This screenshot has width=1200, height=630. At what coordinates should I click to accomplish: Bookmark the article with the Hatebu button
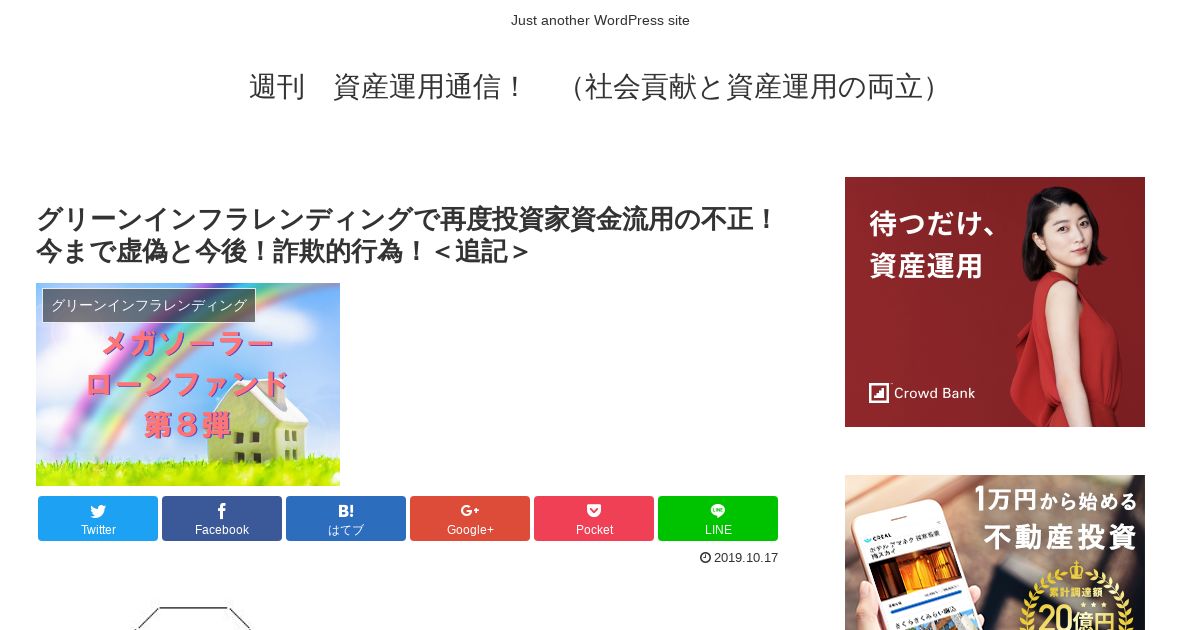point(346,518)
